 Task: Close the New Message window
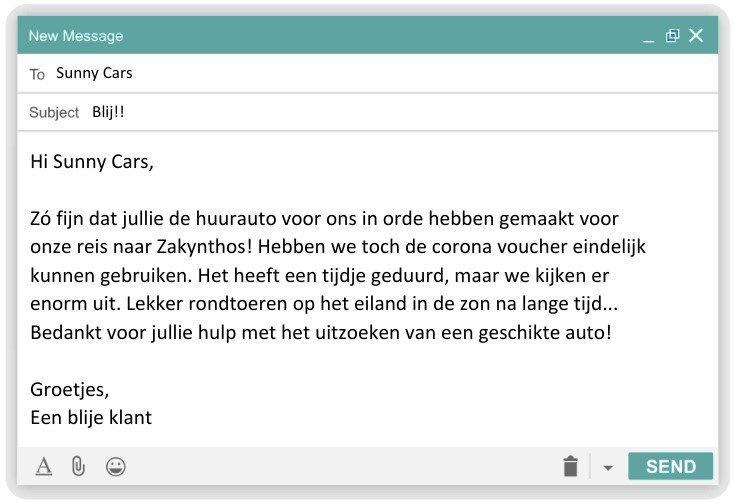click(x=696, y=35)
